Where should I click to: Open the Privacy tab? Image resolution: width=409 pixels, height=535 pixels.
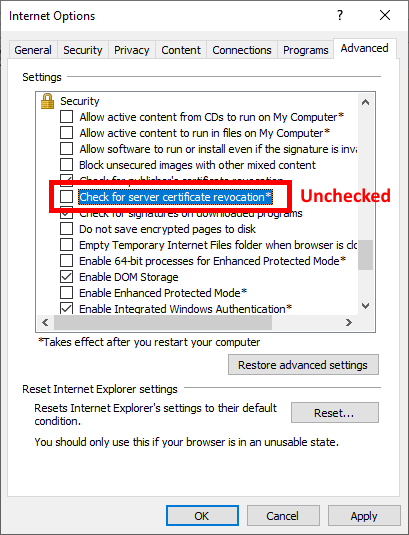coord(132,50)
